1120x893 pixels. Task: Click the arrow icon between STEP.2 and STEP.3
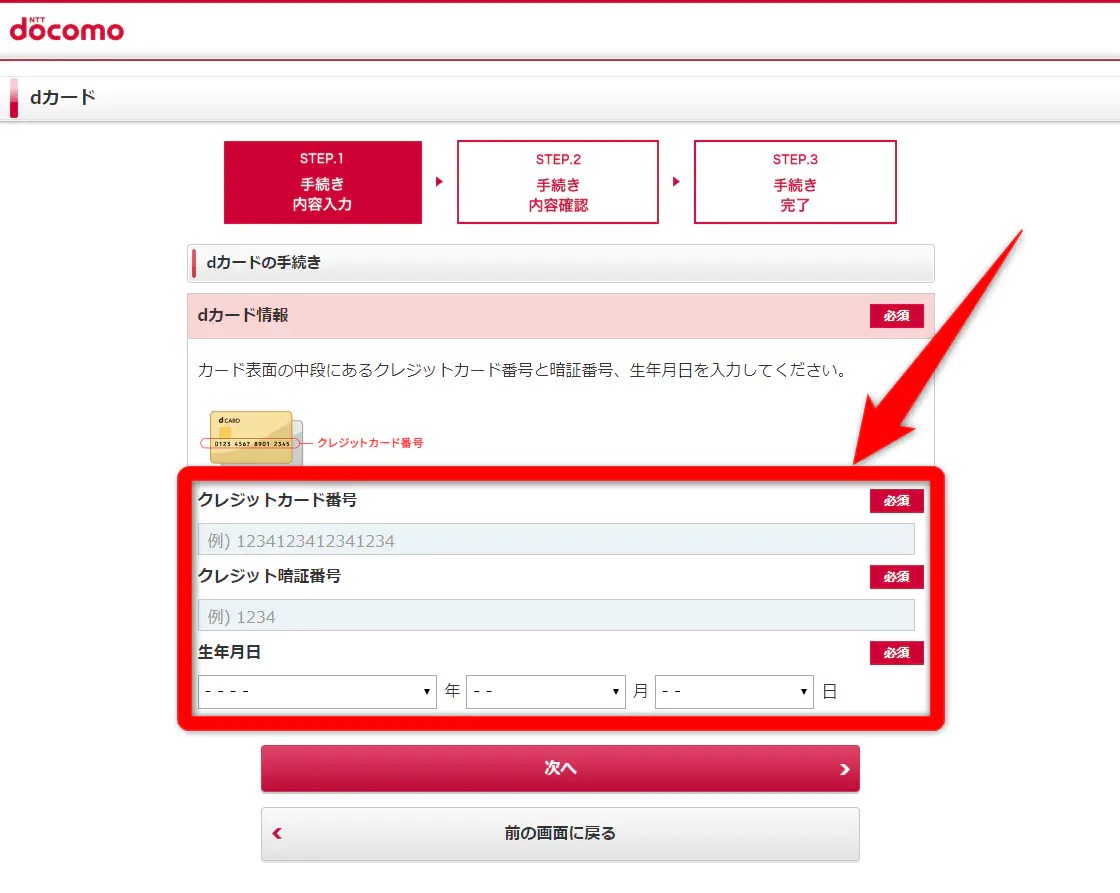pyautogui.click(x=676, y=181)
